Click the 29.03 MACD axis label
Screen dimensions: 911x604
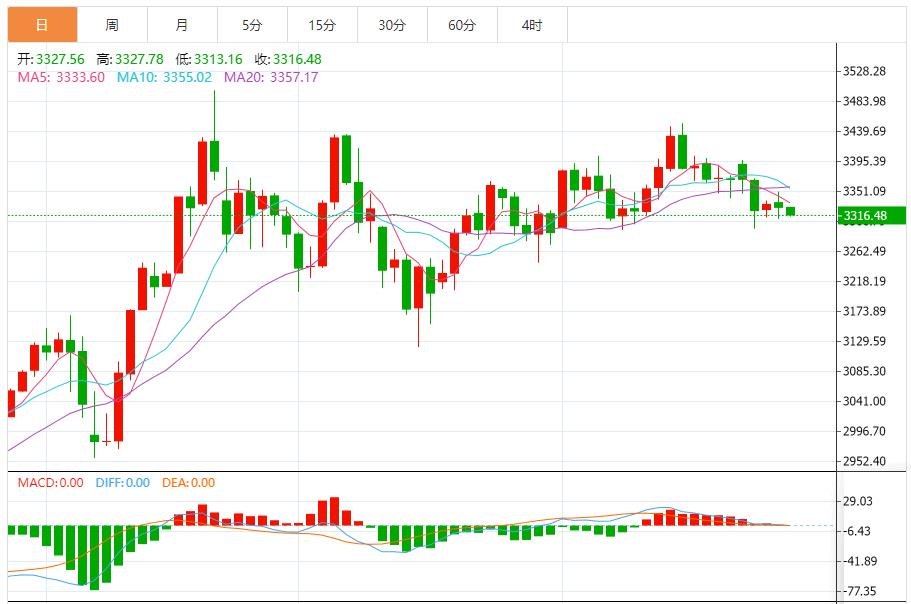tap(858, 501)
